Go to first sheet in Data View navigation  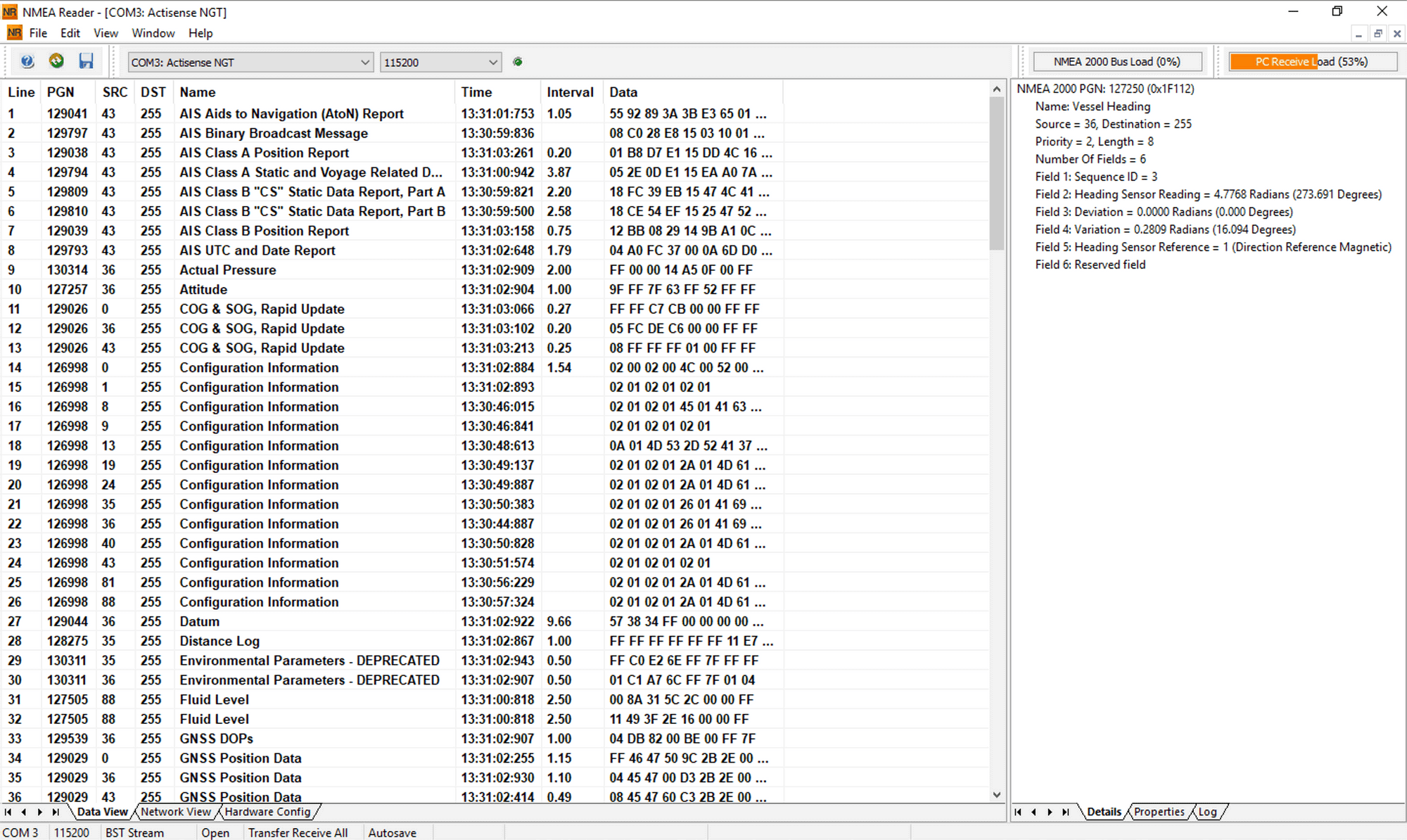pos(8,812)
